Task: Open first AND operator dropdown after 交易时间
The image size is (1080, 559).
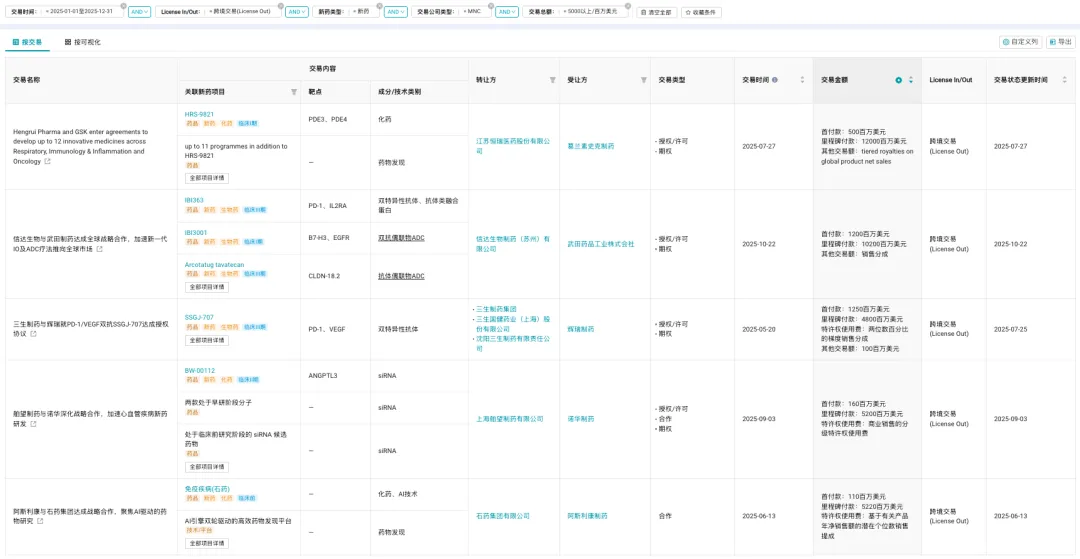Action: click(x=139, y=12)
